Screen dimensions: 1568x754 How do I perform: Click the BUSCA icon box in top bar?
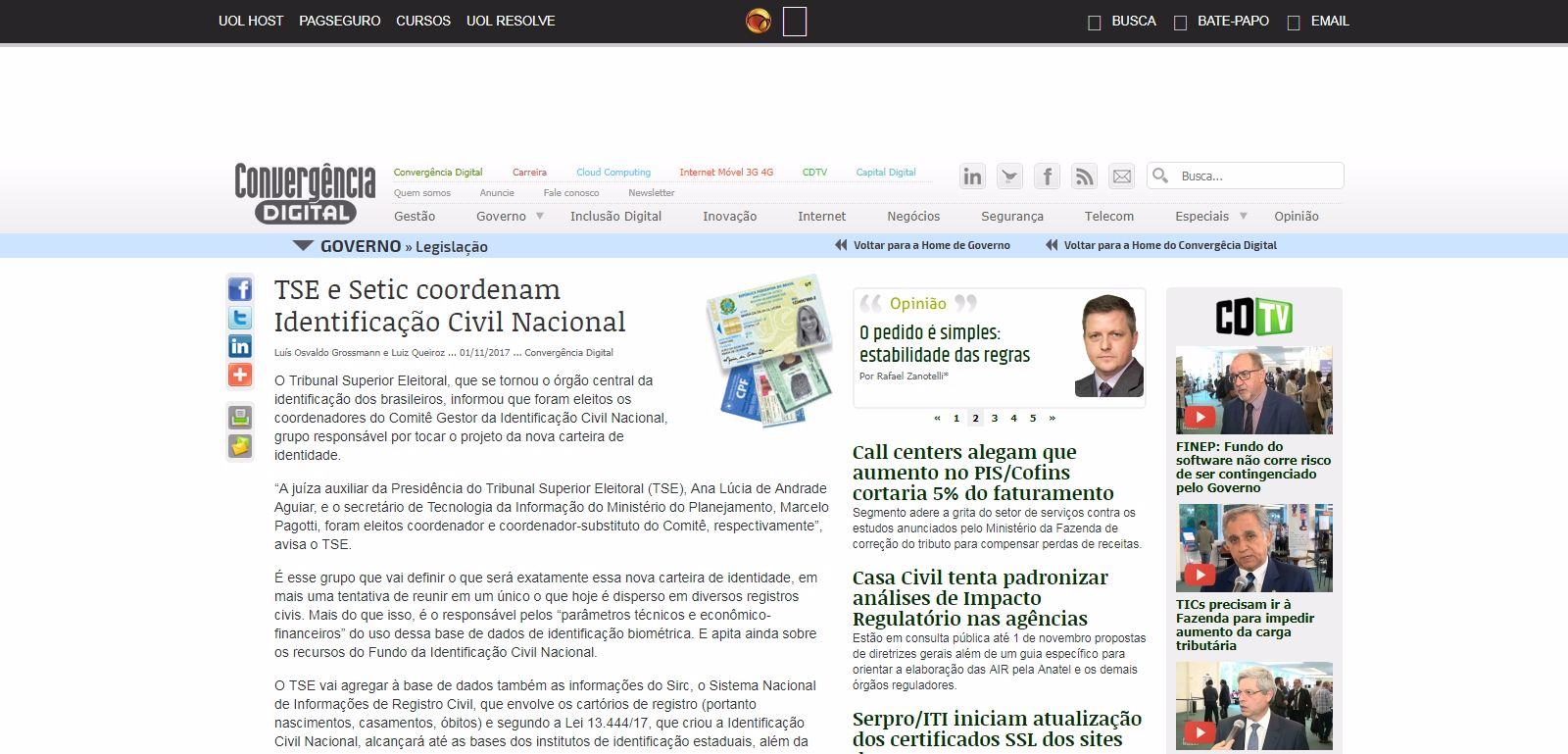pos(1095,23)
